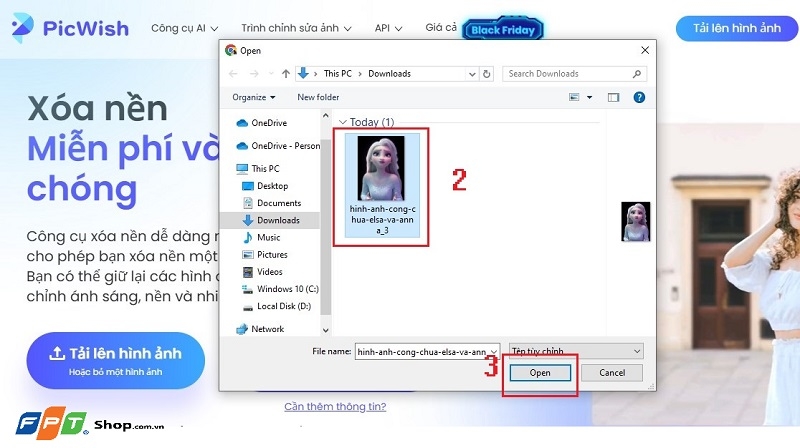Screen dimensions: 800x448
Task: Select This PC in navigation pane
Action: click(x=258, y=168)
